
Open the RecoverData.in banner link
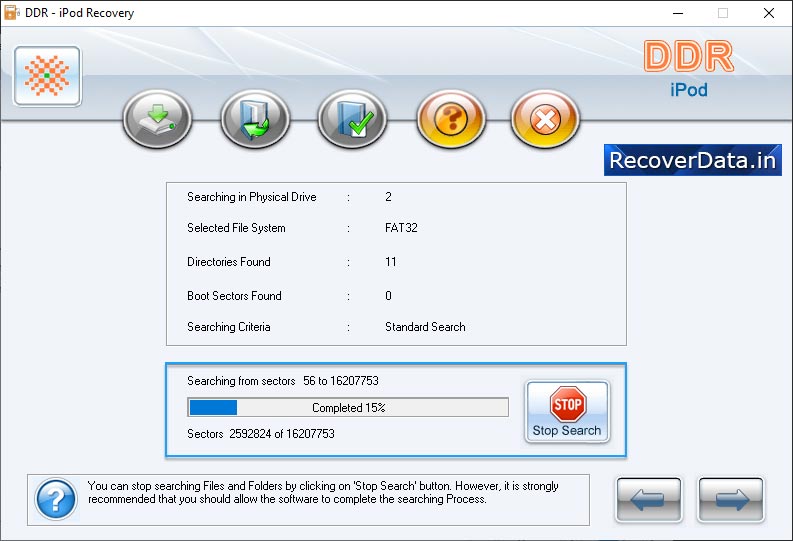(693, 160)
